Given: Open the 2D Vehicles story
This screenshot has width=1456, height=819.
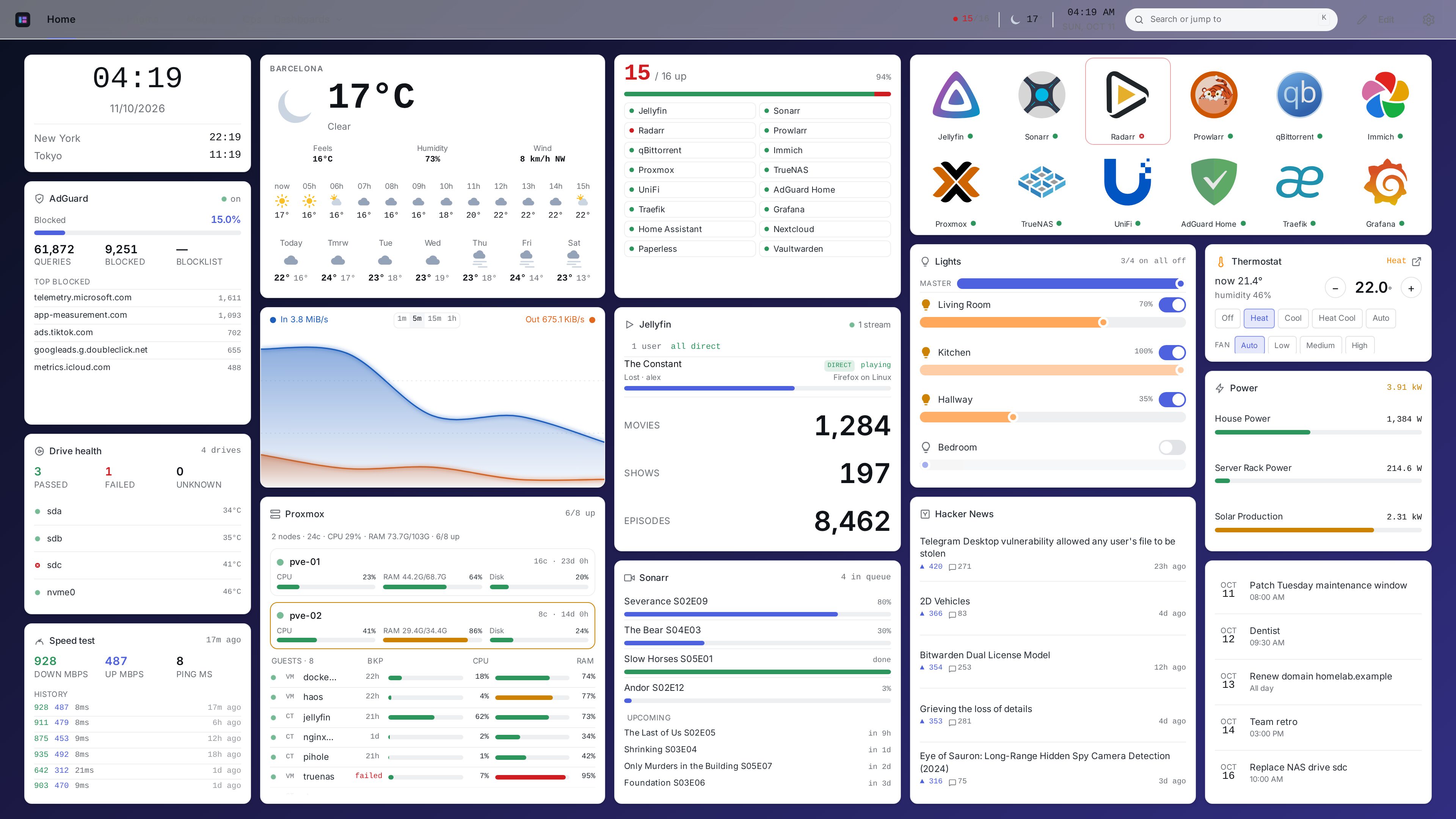Looking at the screenshot, I should point(945,601).
